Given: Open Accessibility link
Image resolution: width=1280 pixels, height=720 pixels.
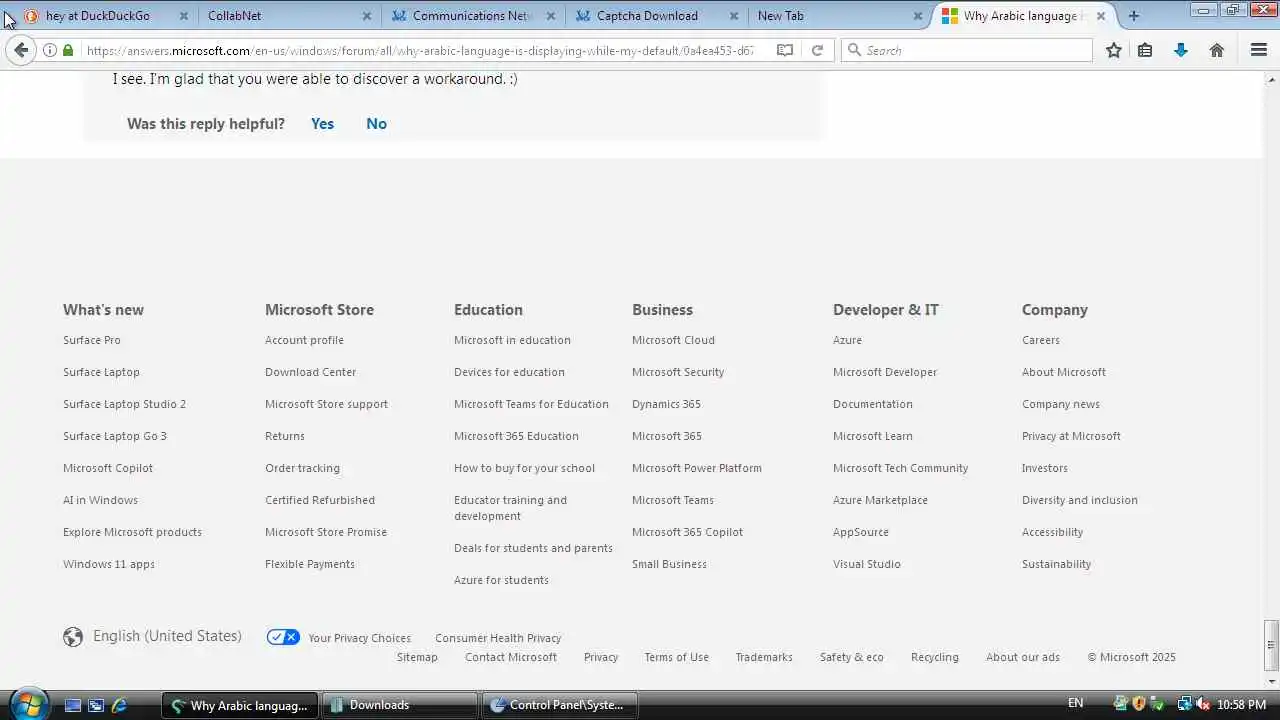Looking at the screenshot, I should tap(1052, 532).
